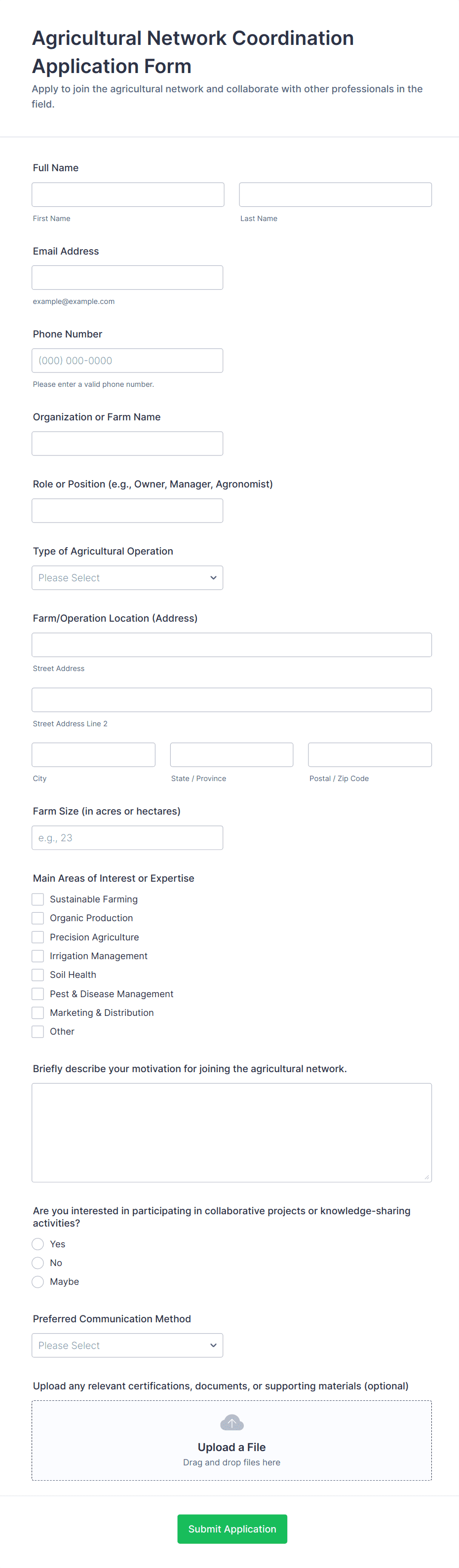Click the Farm Size input box
This screenshot has height=1568, width=459.
tap(127, 838)
